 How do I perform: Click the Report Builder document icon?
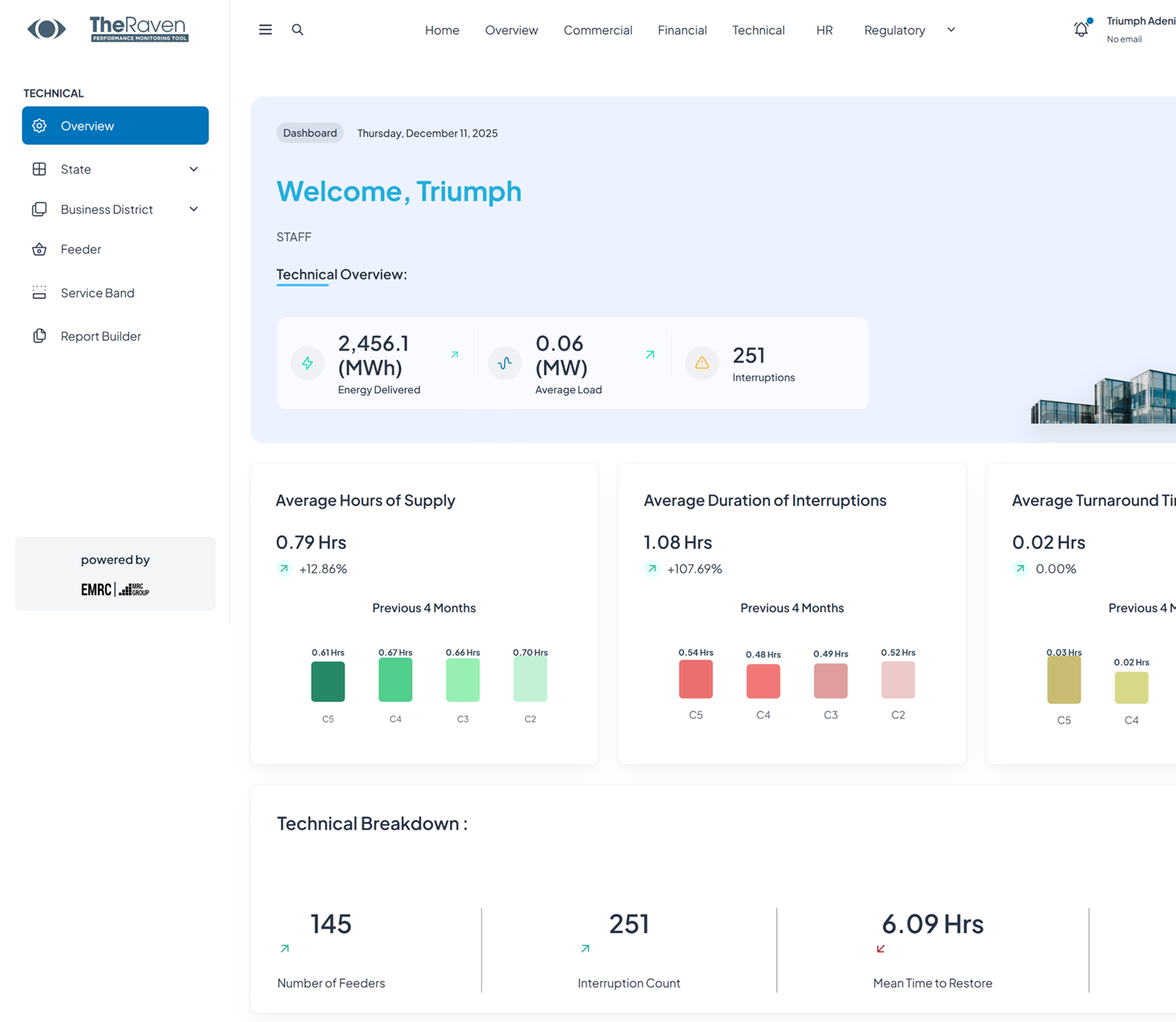[x=40, y=336]
